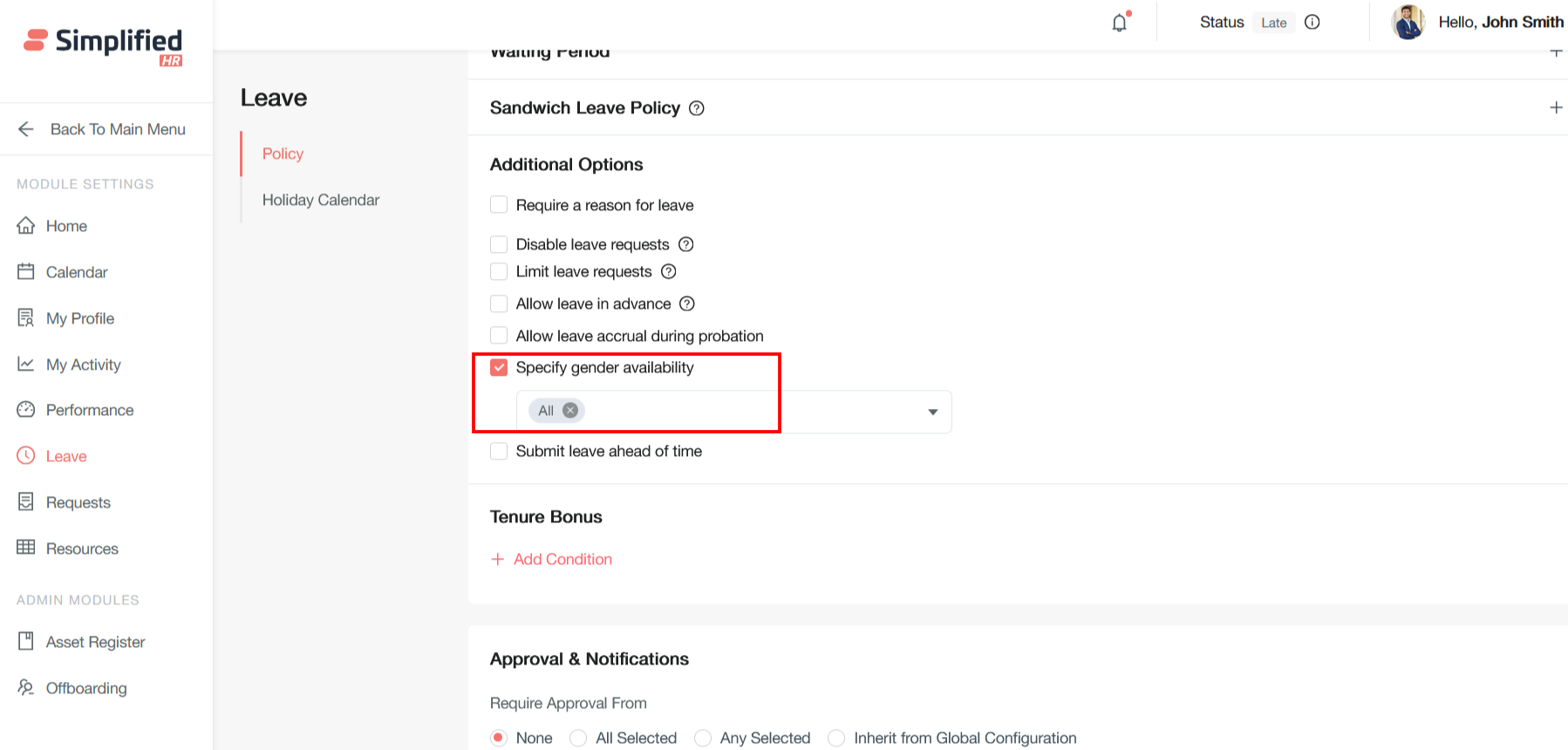
Task: Switch to Holiday Calendar tab
Action: [321, 200]
